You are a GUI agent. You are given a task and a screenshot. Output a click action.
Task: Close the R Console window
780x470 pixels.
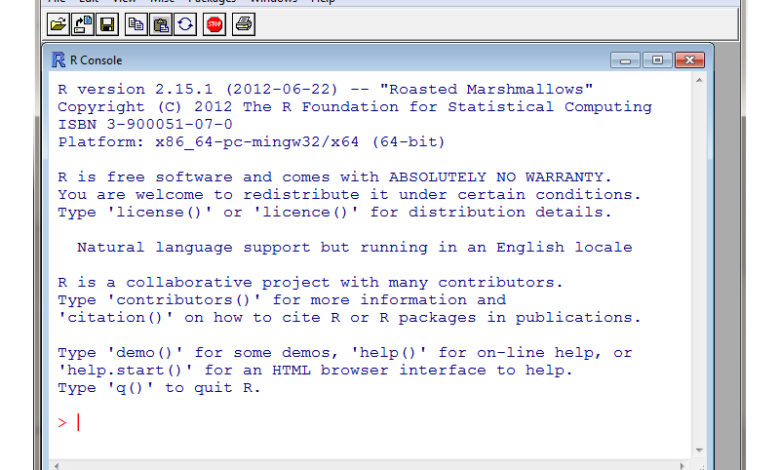689,60
